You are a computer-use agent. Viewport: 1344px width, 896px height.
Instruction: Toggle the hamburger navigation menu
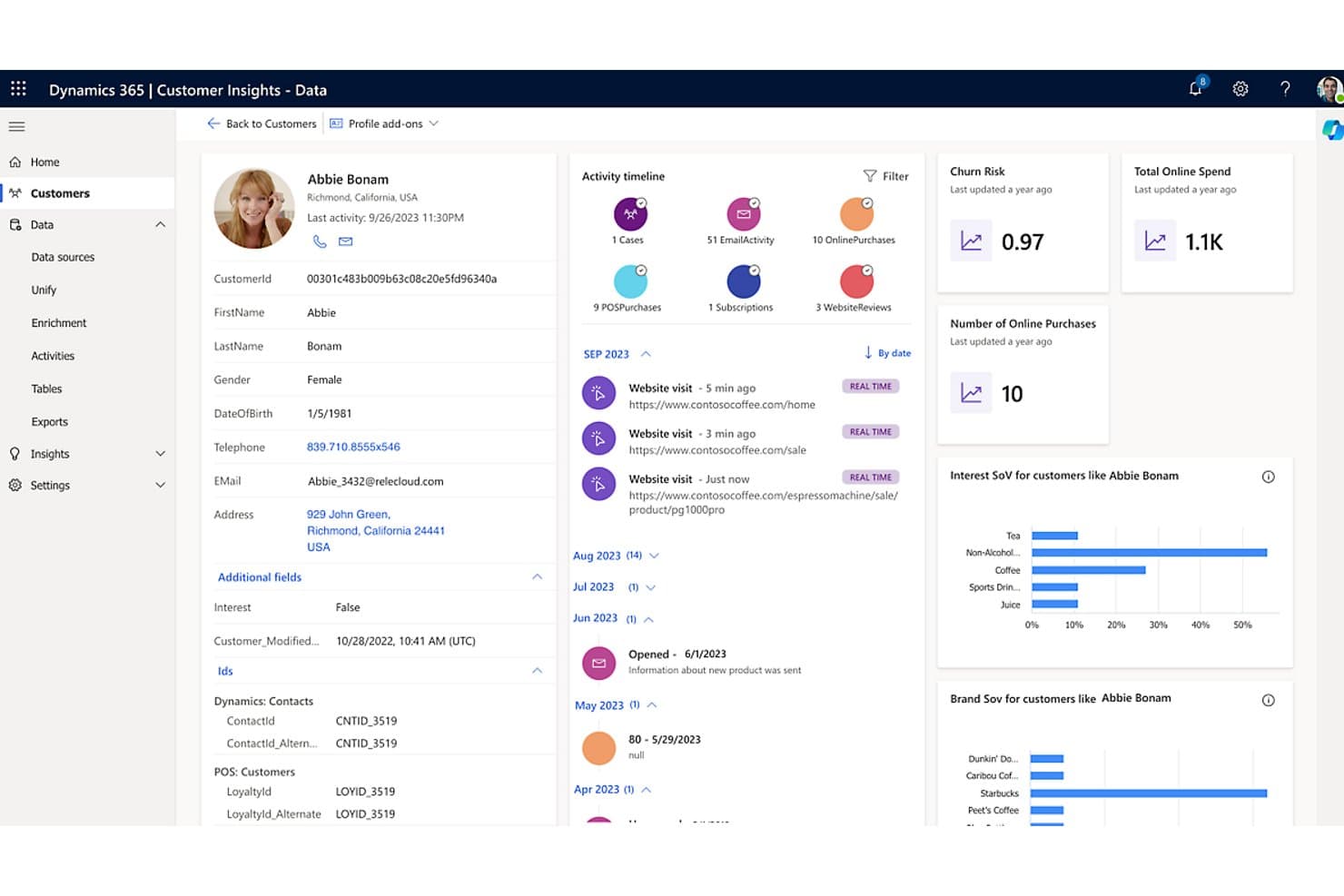(x=16, y=126)
